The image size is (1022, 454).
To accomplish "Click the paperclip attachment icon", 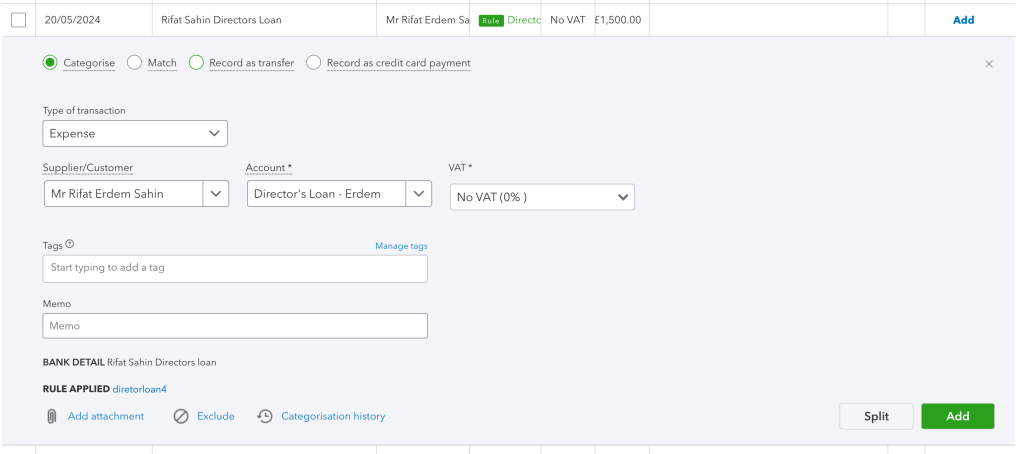I will 52,417.
